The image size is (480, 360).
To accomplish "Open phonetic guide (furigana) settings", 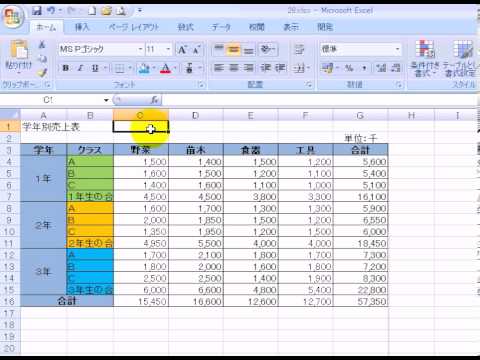I will click(189, 68).
